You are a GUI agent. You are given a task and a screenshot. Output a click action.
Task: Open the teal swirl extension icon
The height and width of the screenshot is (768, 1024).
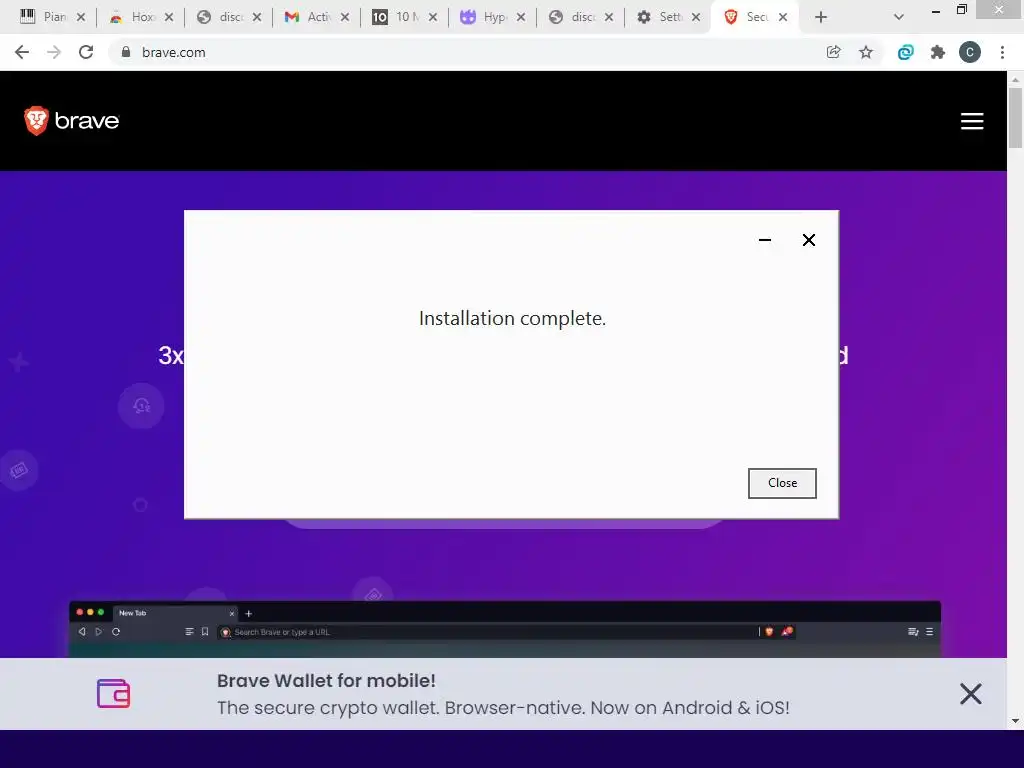click(905, 52)
